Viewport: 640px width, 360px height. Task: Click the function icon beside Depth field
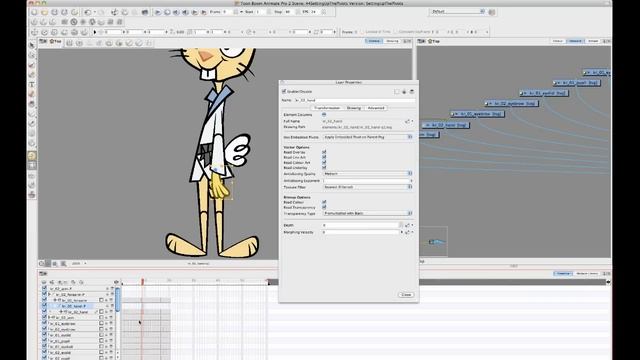(407, 225)
